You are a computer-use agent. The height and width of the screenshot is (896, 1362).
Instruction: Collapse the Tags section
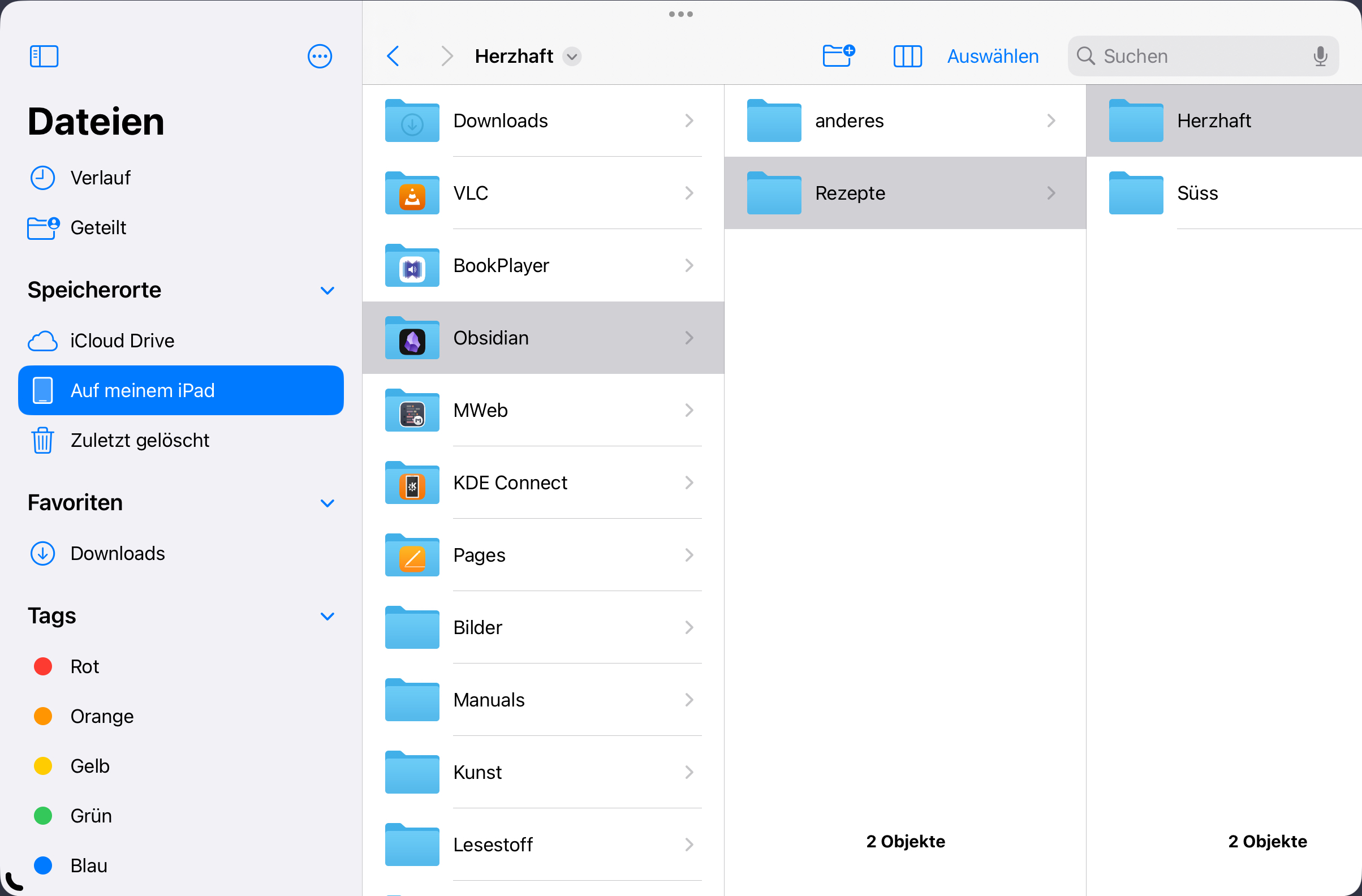(327, 616)
